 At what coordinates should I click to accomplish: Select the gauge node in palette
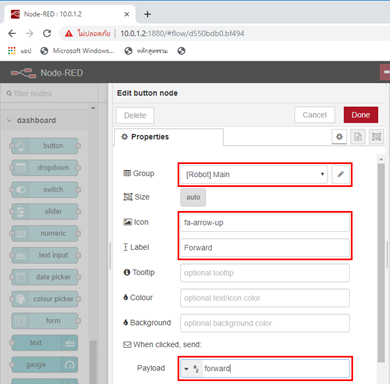(44, 365)
